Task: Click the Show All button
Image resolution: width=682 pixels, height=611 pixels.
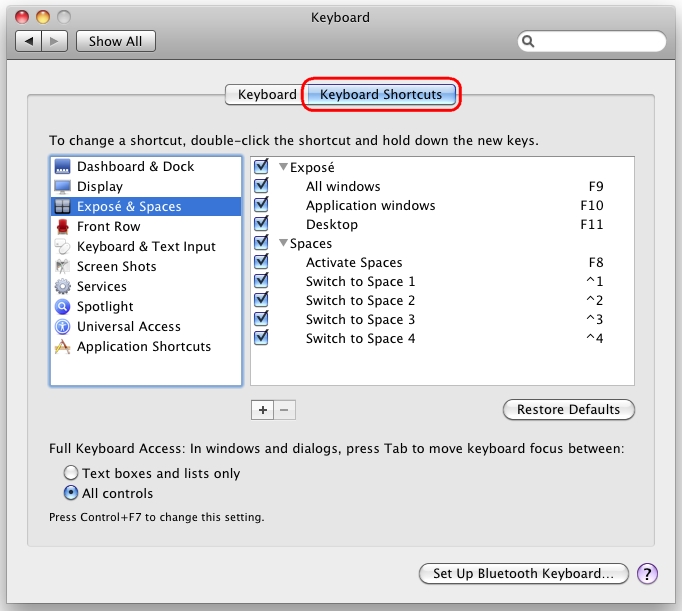Action: coord(116,41)
